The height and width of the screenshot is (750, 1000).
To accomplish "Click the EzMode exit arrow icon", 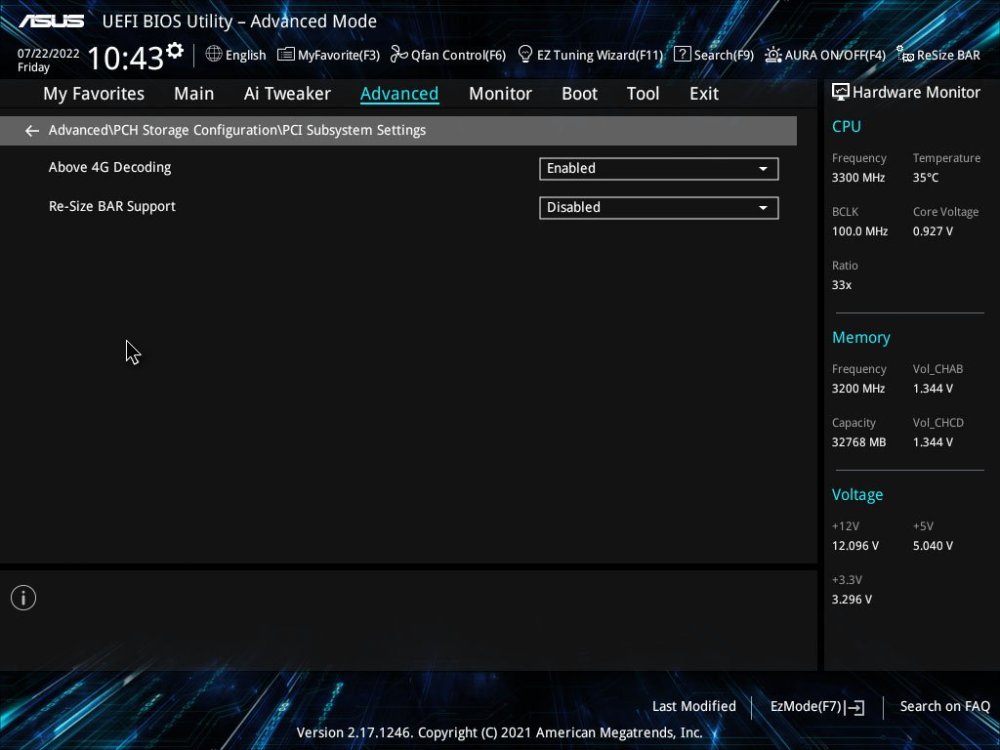I will pos(855,707).
